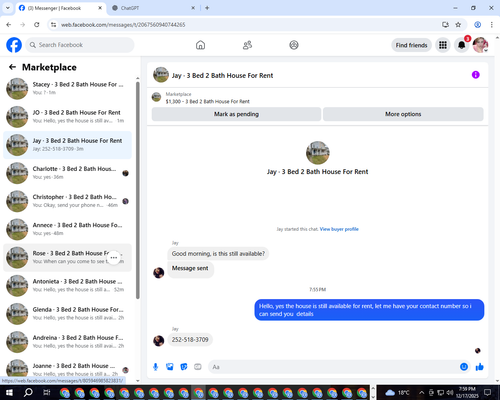Show hidden system tray icons
The image size is (500, 400).
tap(421, 393)
